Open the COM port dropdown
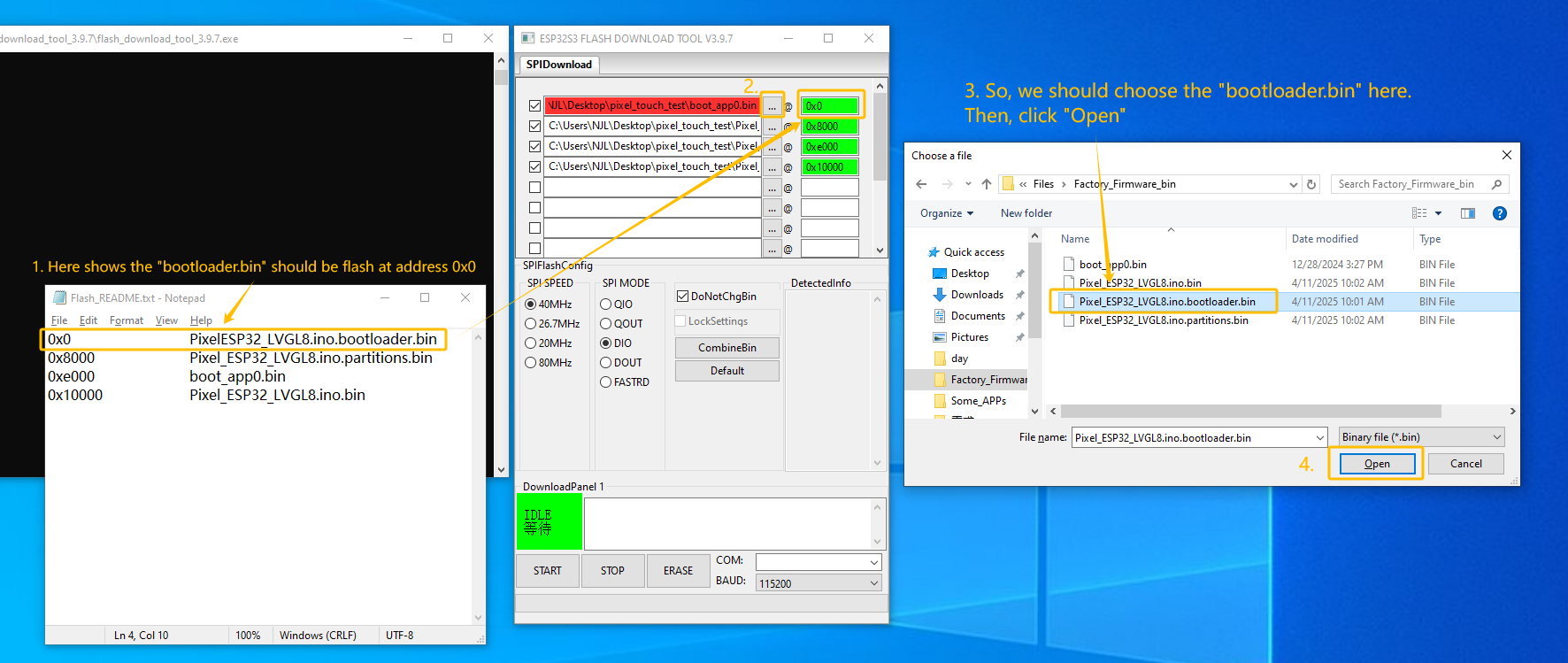Viewport: 1568px width, 663px height. point(874,562)
